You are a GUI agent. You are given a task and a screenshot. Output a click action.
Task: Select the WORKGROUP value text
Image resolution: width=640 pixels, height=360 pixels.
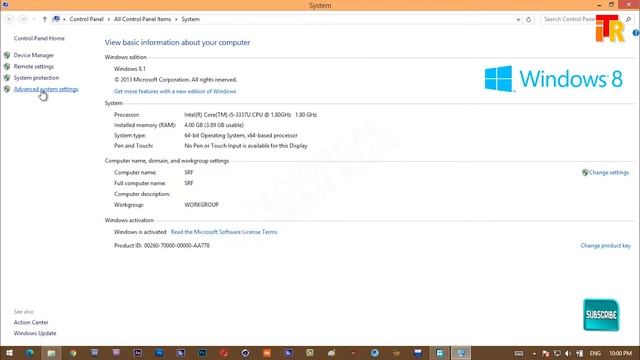pyautogui.click(x=201, y=205)
